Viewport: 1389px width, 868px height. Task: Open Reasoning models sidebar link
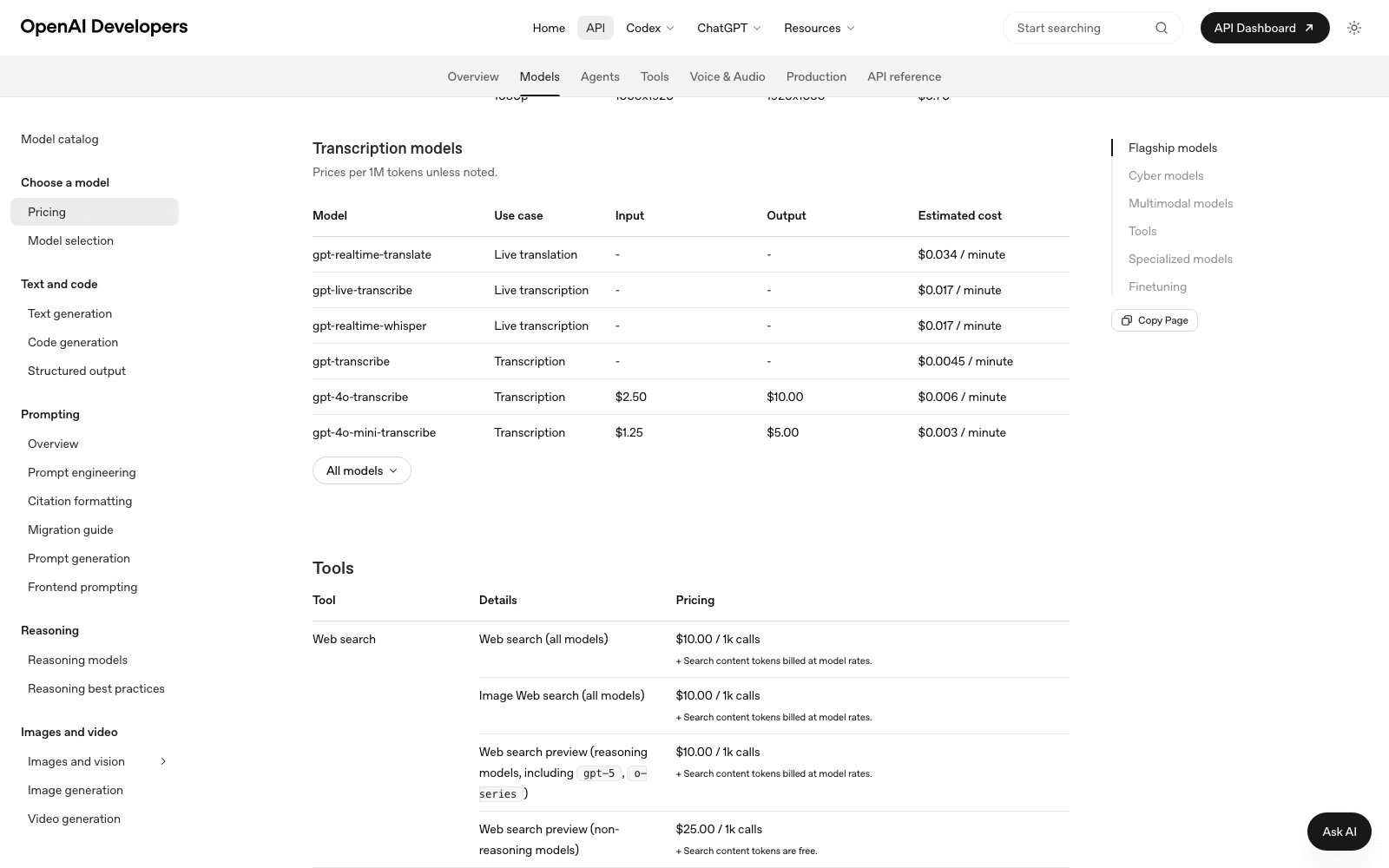click(x=77, y=660)
